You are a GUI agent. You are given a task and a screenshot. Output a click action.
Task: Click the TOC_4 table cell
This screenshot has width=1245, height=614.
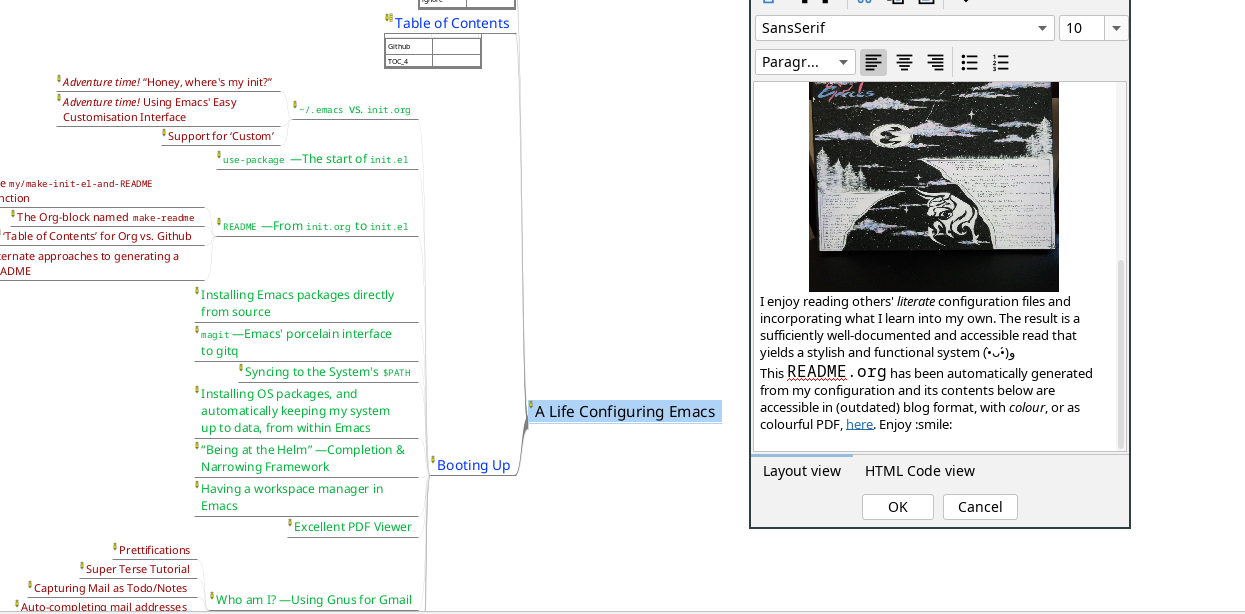tap(409, 61)
